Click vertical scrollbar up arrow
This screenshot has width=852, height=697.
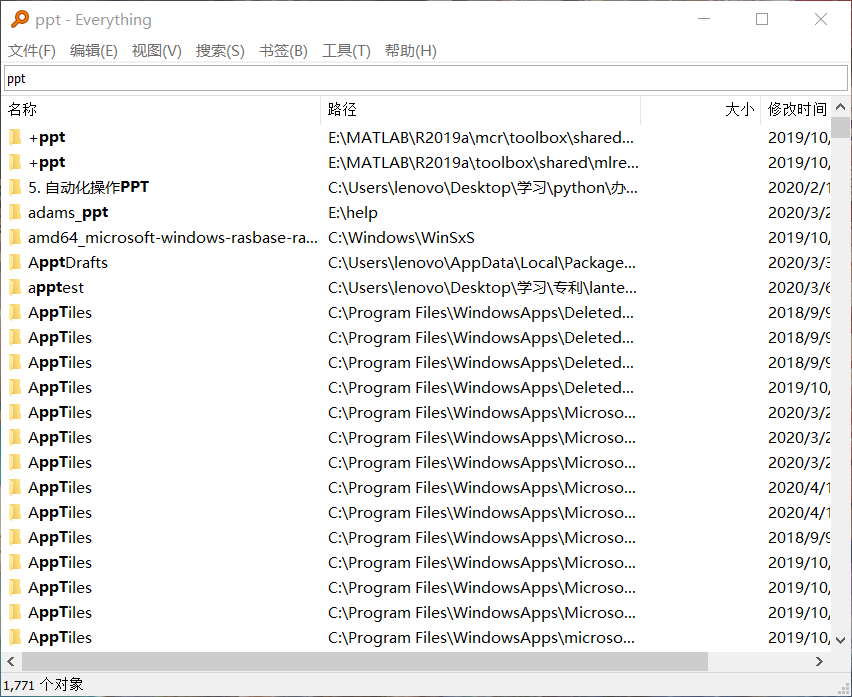pyautogui.click(x=841, y=107)
